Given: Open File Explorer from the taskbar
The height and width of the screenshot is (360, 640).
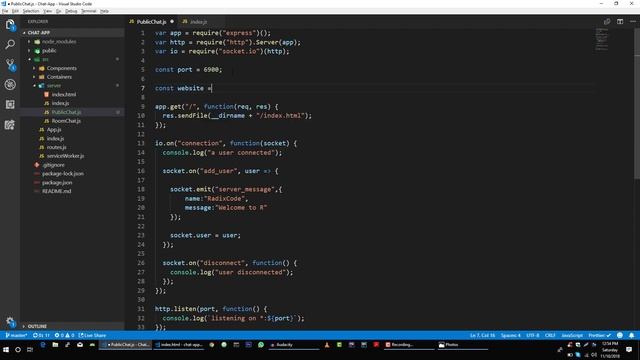Looking at the screenshot, I should tap(55, 345).
